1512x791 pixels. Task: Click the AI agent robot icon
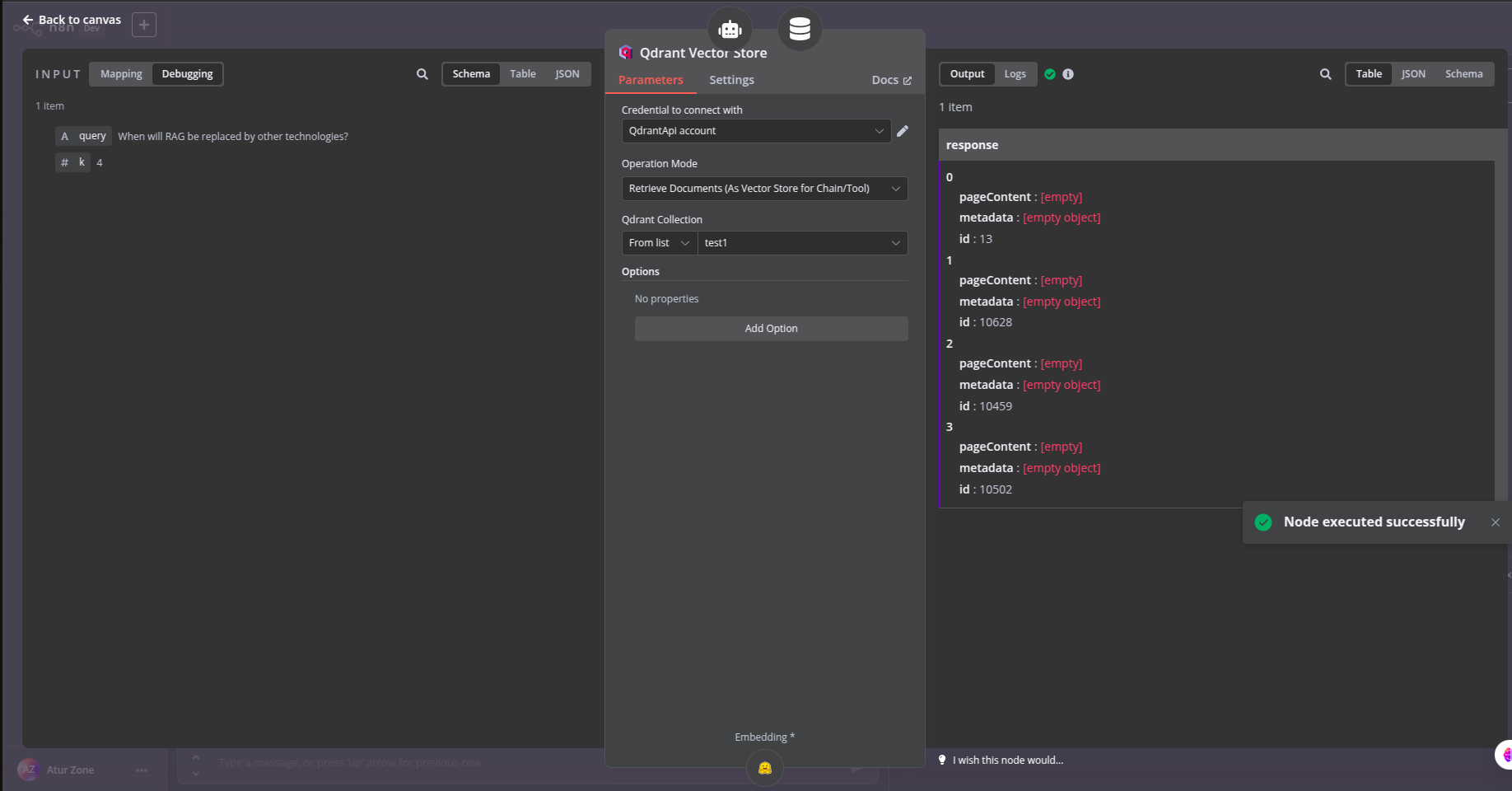730,30
